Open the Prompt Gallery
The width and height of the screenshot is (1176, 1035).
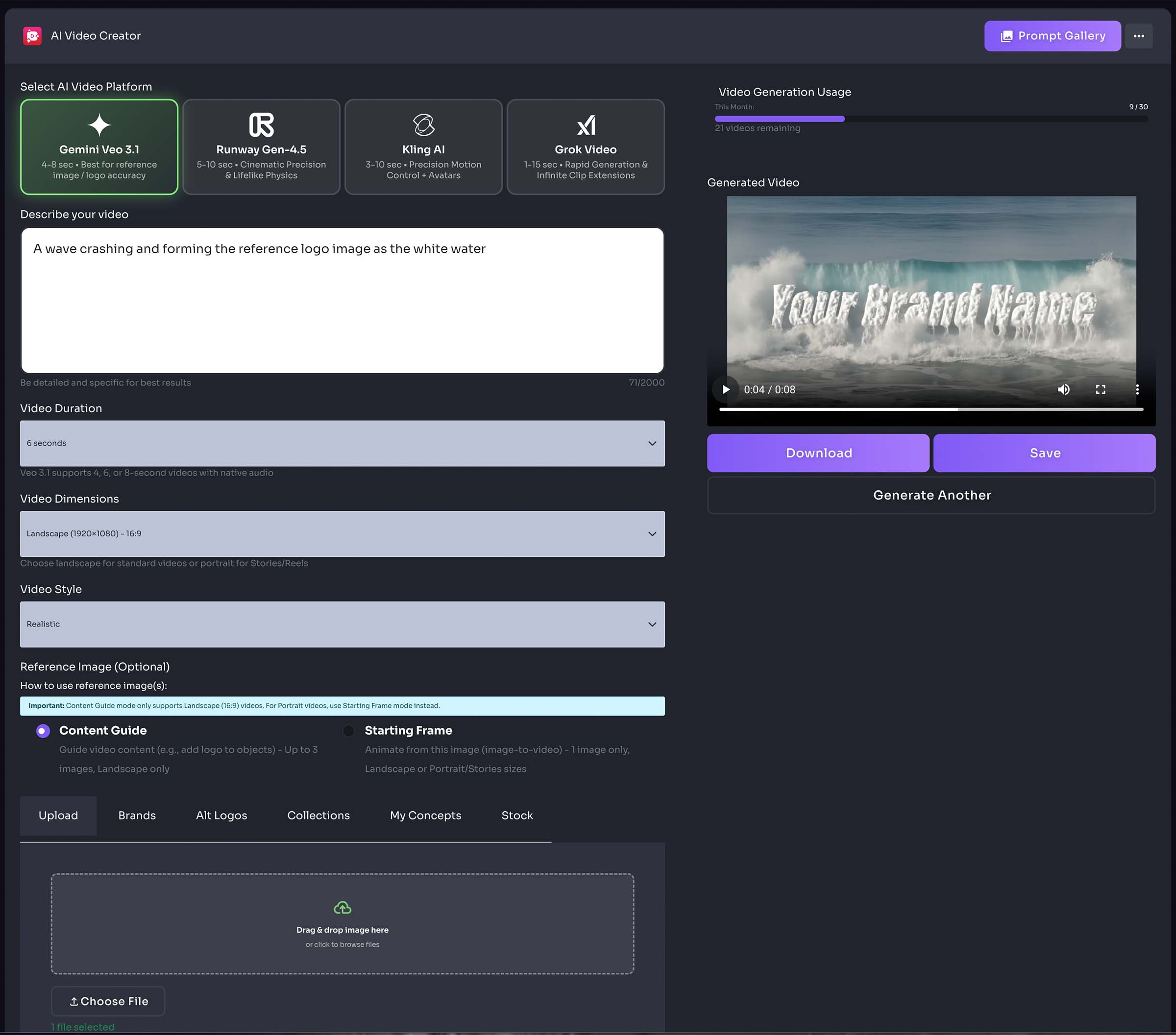pos(1053,36)
